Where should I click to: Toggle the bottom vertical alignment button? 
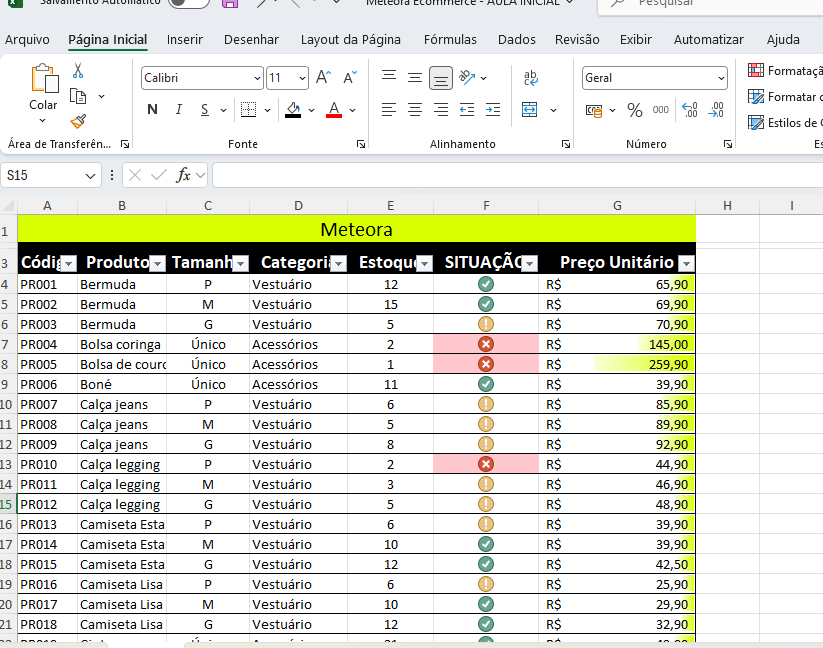pyautogui.click(x=441, y=78)
